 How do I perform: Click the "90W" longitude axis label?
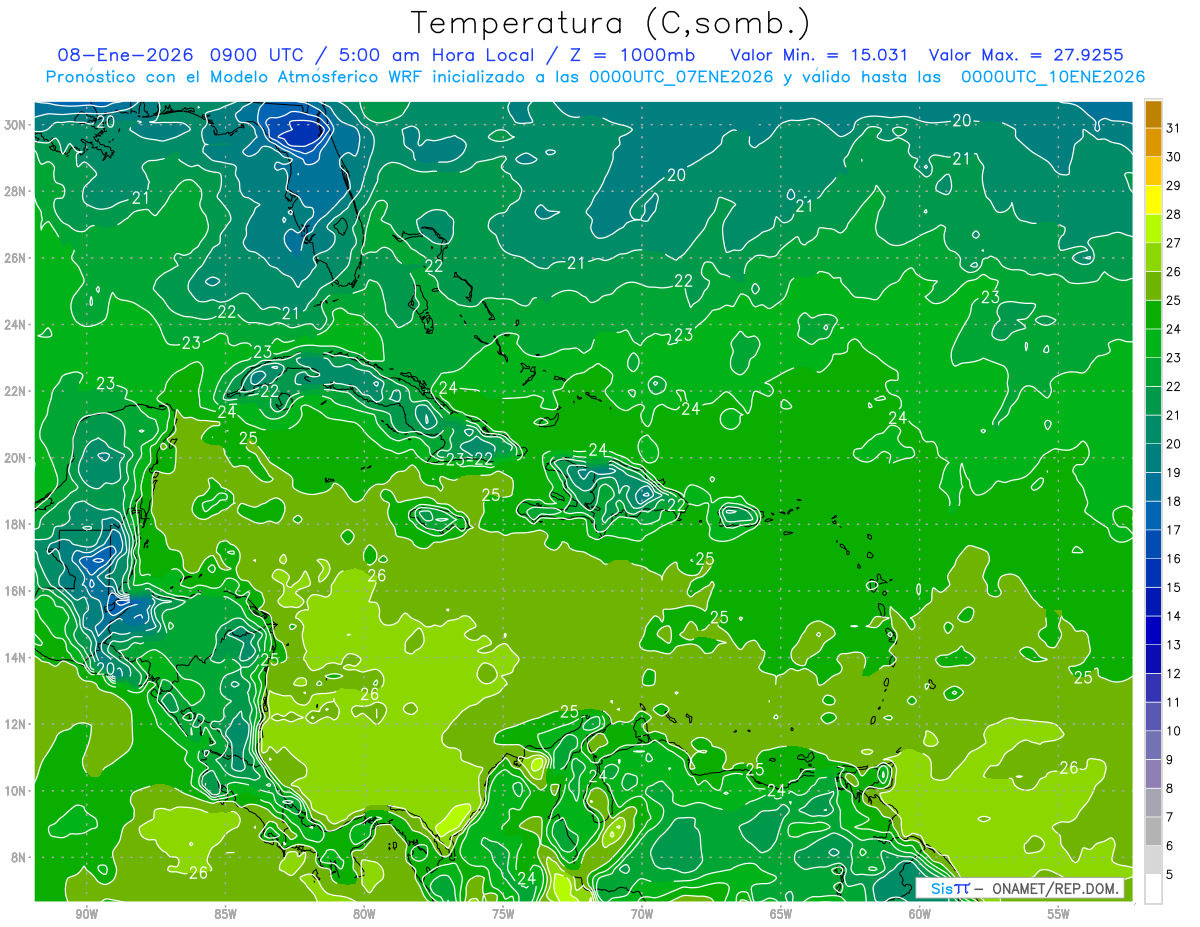(x=87, y=914)
